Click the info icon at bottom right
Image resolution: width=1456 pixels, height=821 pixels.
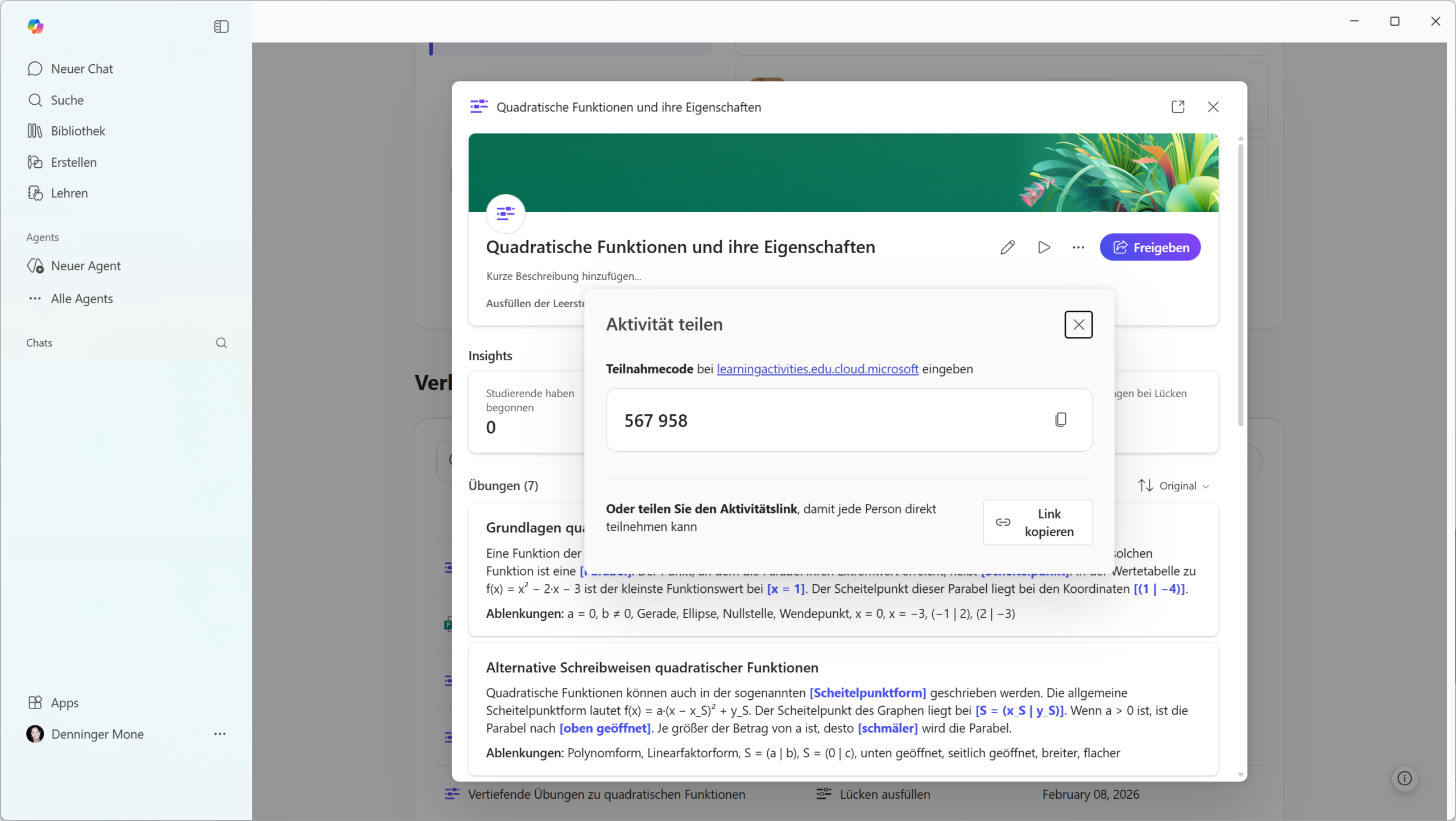click(1404, 778)
